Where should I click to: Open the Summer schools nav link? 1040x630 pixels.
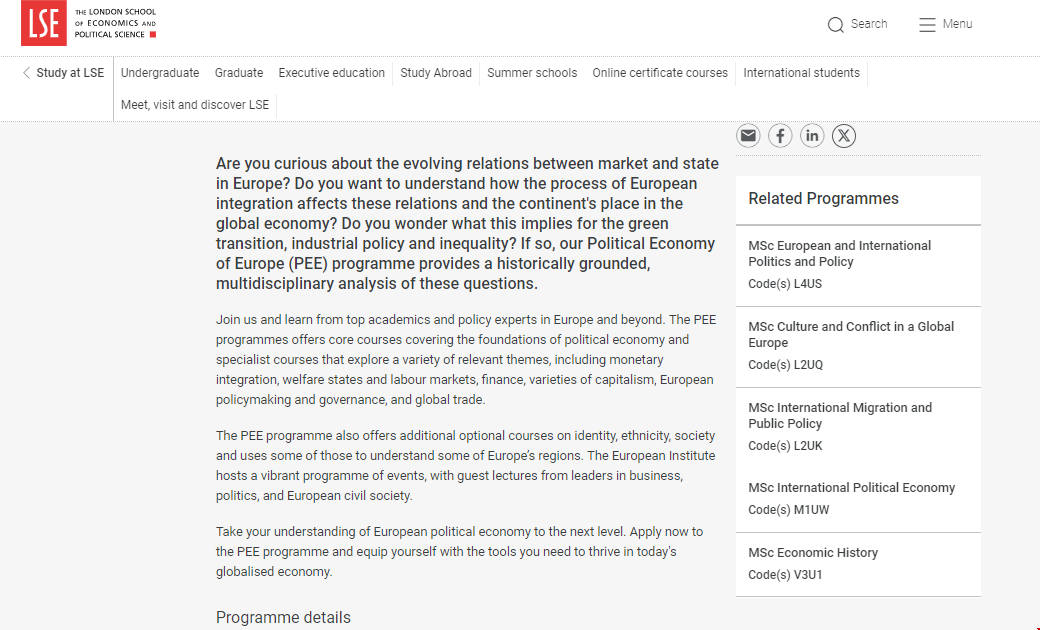tap(532, 73)
